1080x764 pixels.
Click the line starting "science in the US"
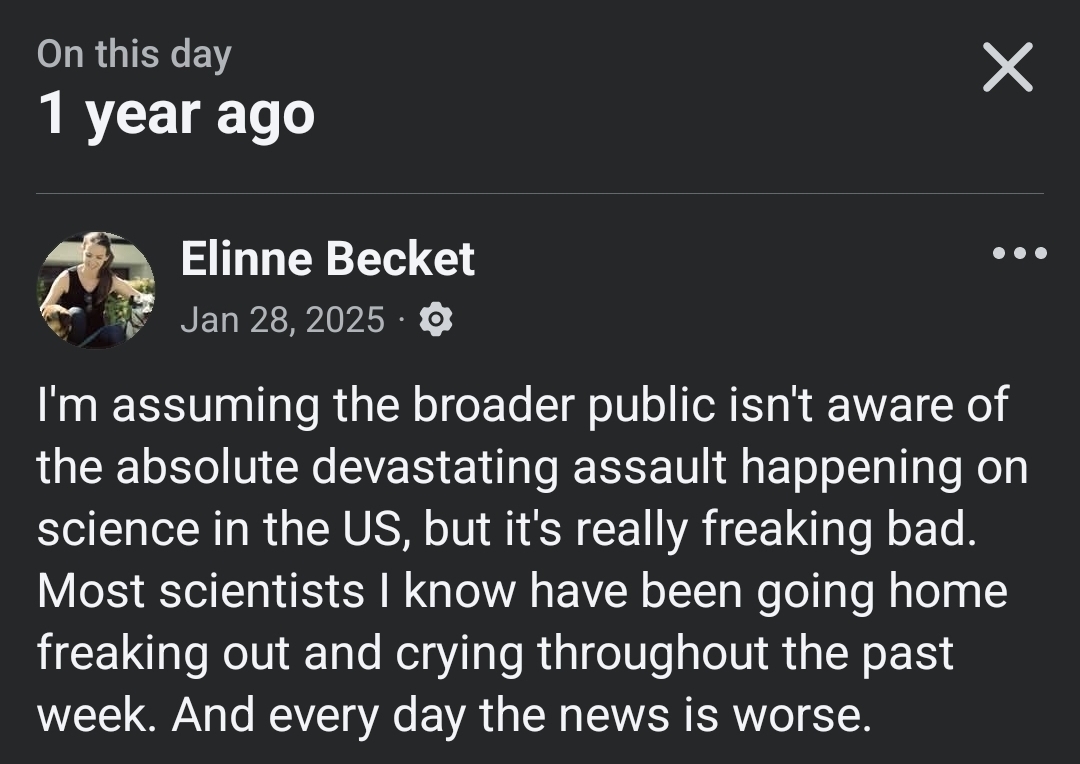click(x=505, y=529)
